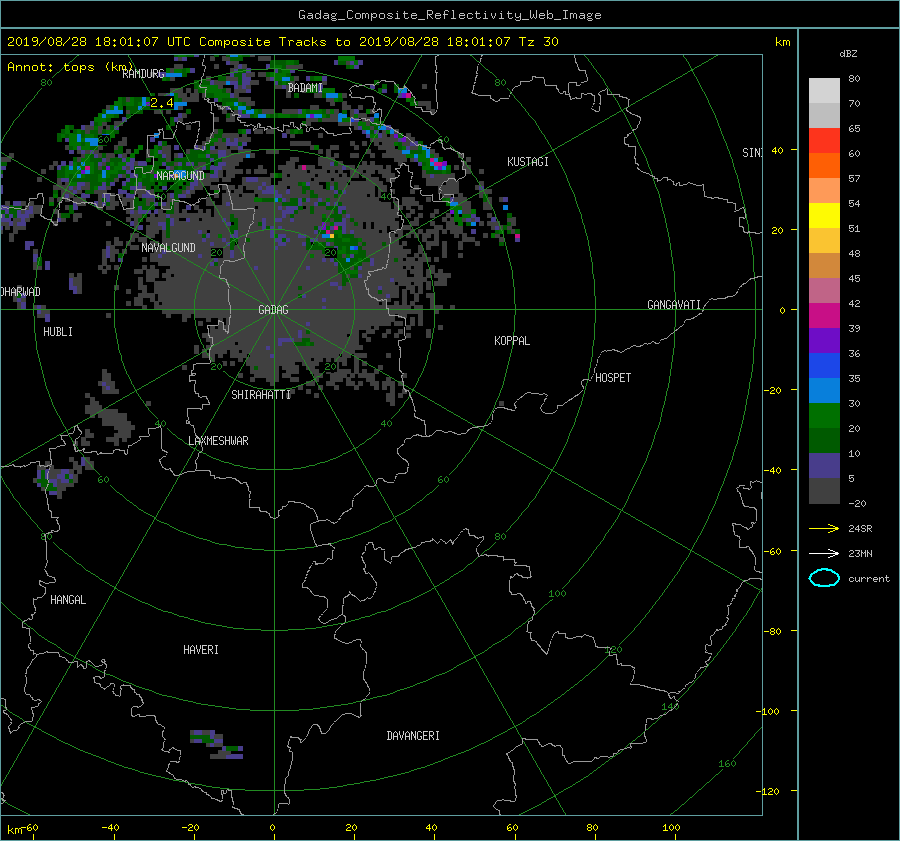
Task: Click the gray 5 dBZ legend swatch
Action: (824, 491)
